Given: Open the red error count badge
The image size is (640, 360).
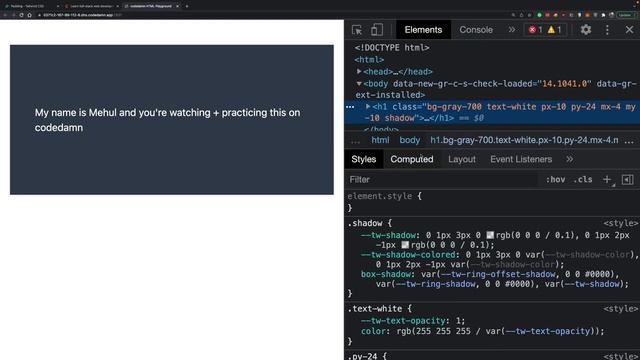Looking at the screenshot, I should 535,30.
